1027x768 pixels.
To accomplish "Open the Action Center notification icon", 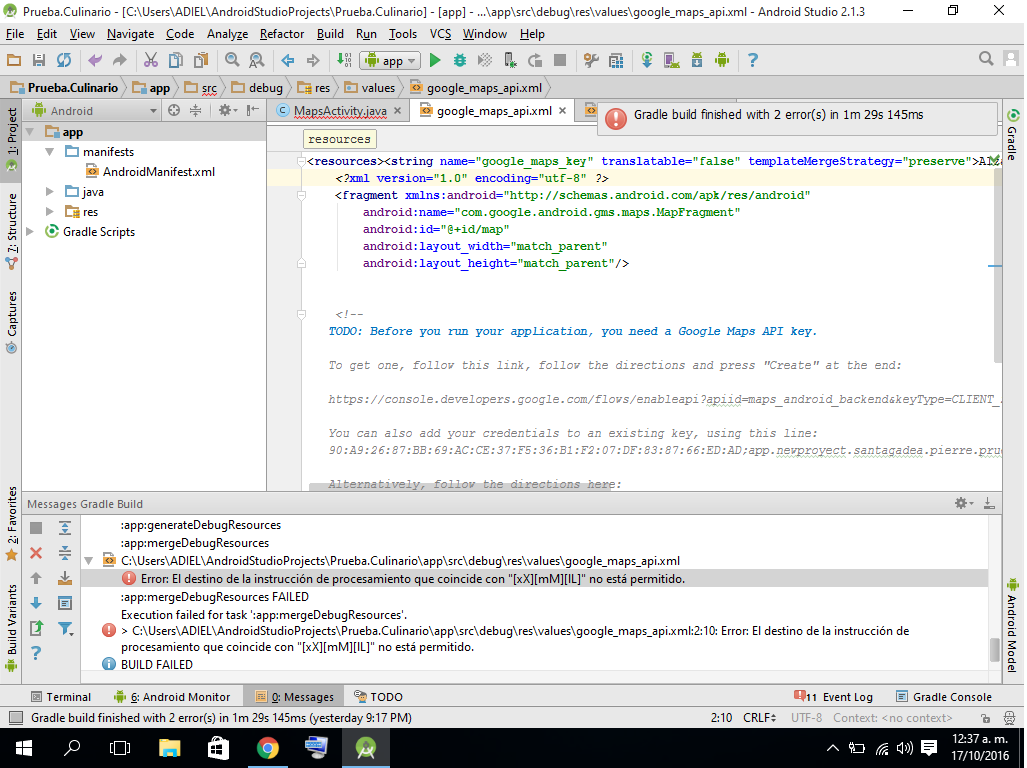I will tap(928, 748).
